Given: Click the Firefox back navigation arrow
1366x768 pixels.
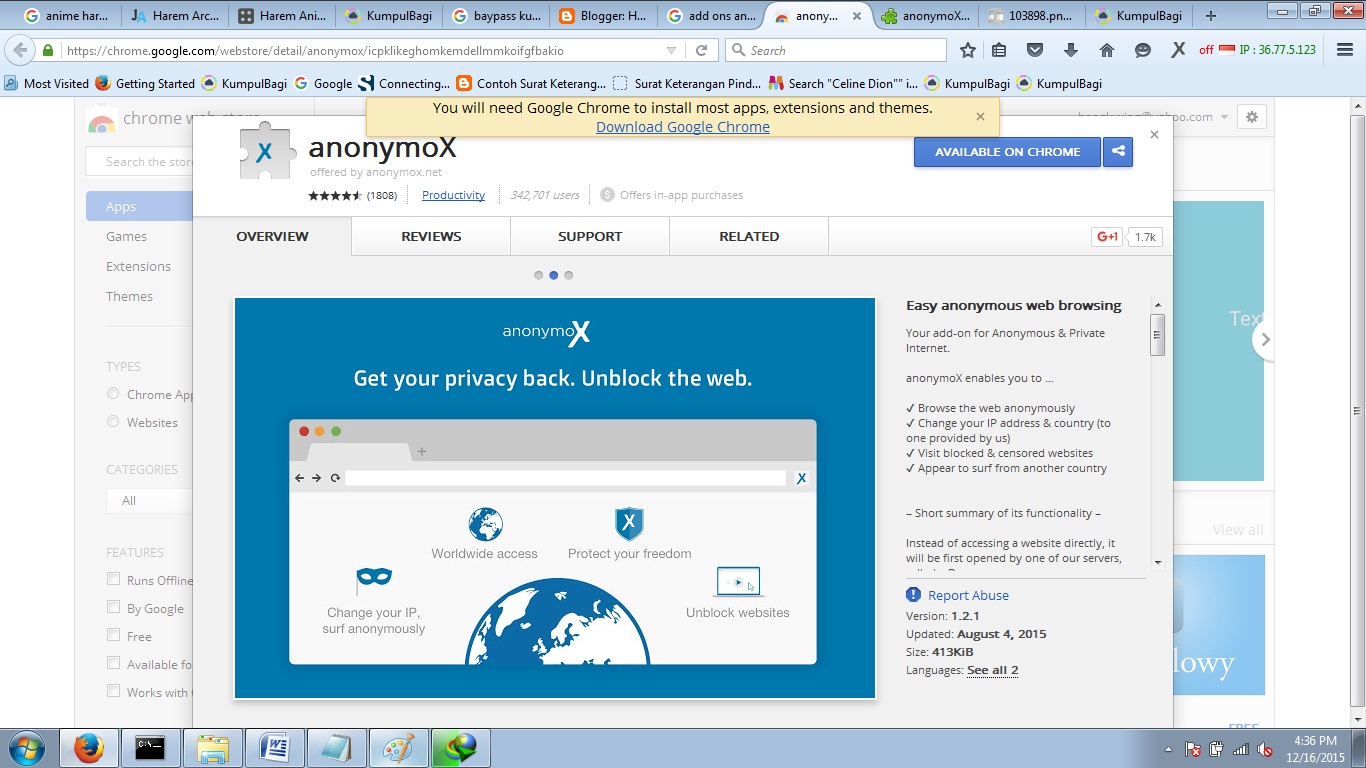Looking at the screenshot, I should coord(20,50).
